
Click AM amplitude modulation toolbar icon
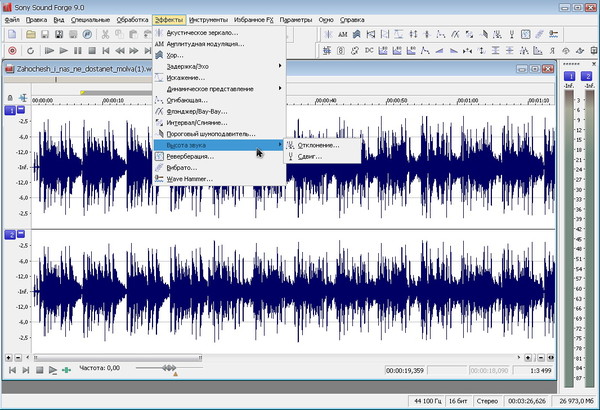tap(342, 34)
